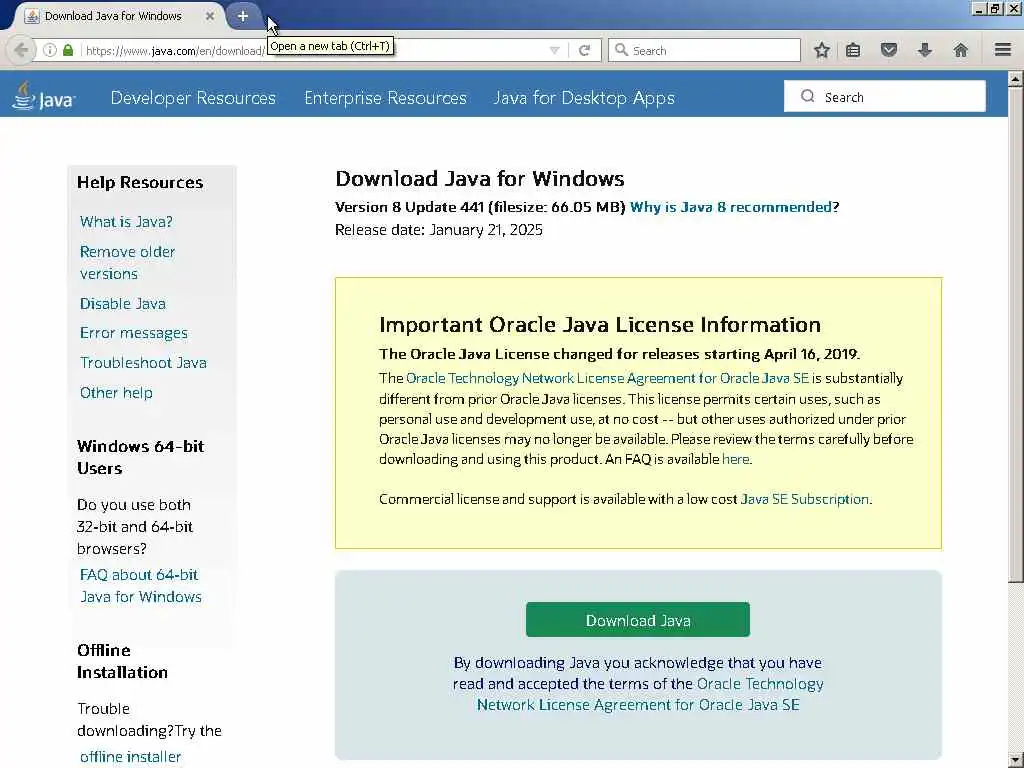
Task: Select the Download Java for Windows tab
Action: coord(113,16)
